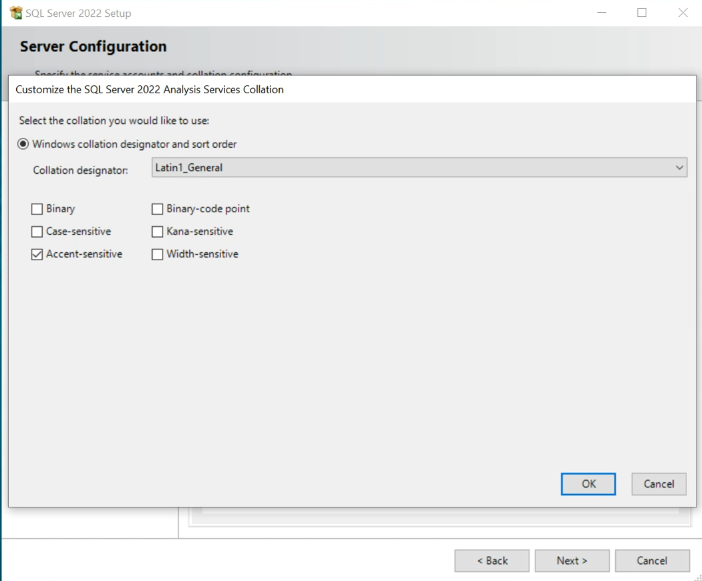Cancel the collation customization dialog

(x=659, y=484)
